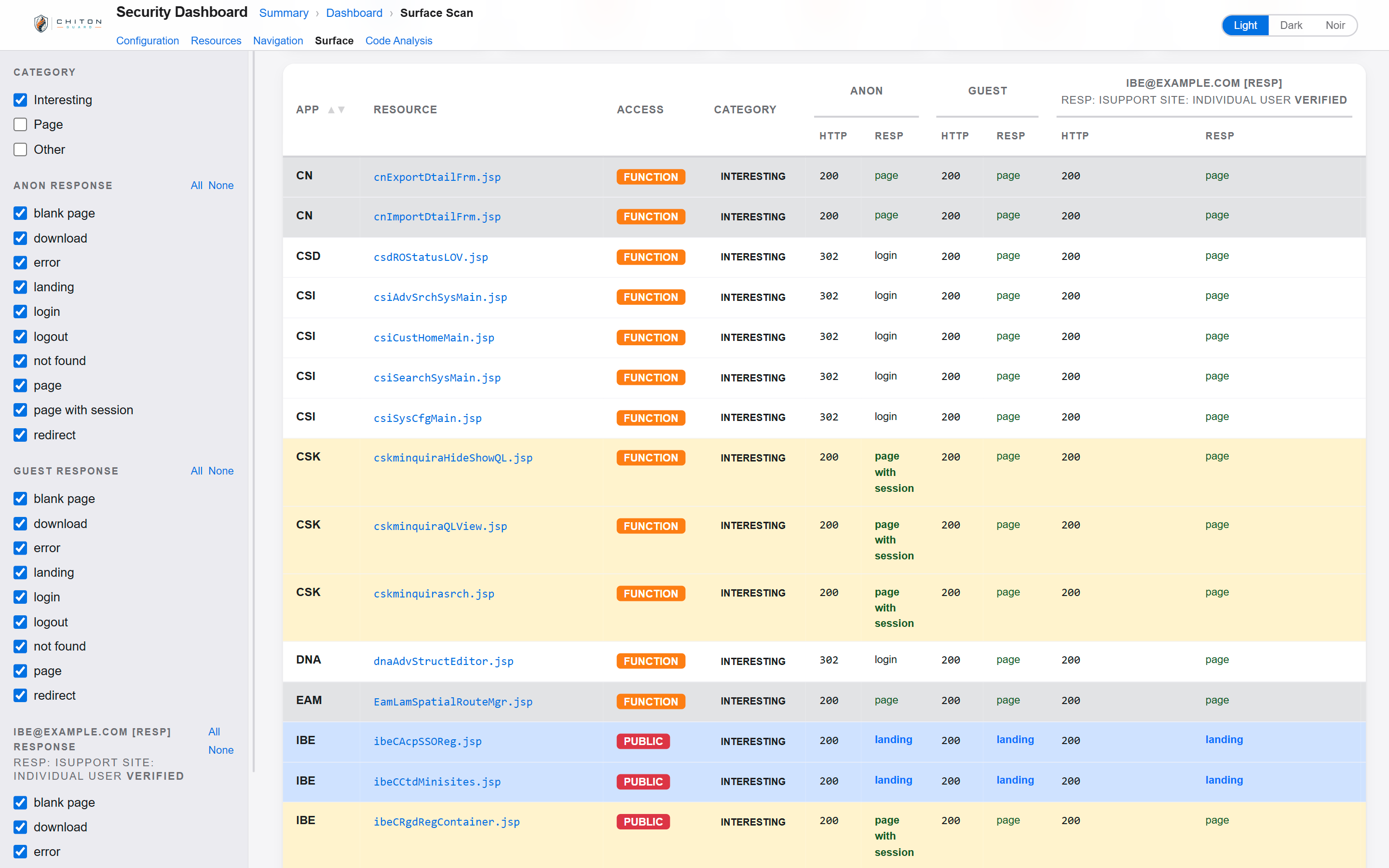Click the RESOURCE column header
The width and height of the screenshot is (1389, 868).
tap(405, 109)
